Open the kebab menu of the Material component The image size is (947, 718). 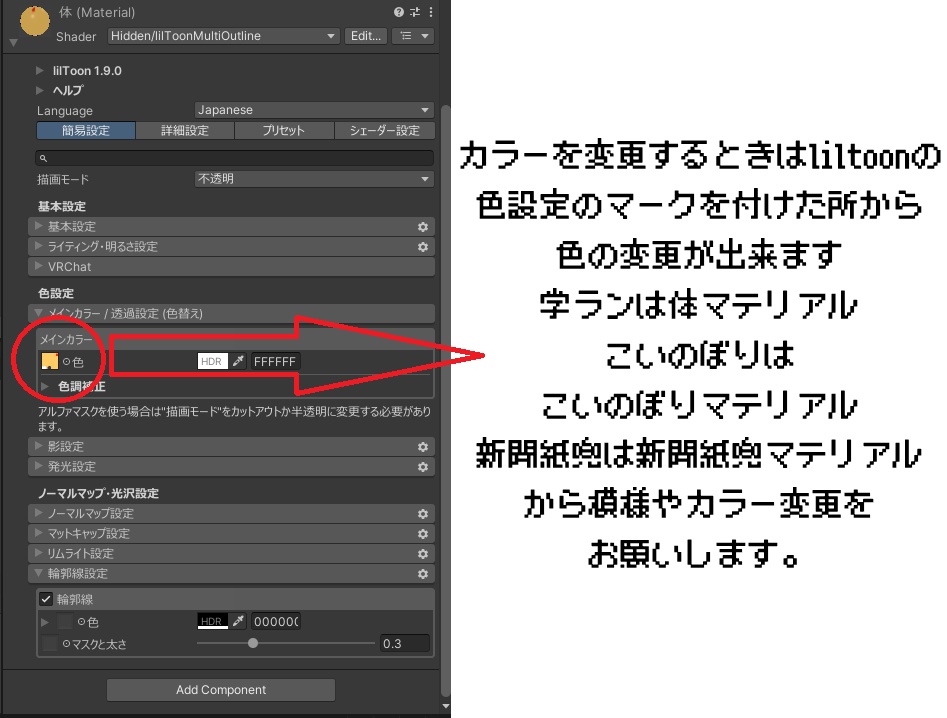click(x=431, y=12)
